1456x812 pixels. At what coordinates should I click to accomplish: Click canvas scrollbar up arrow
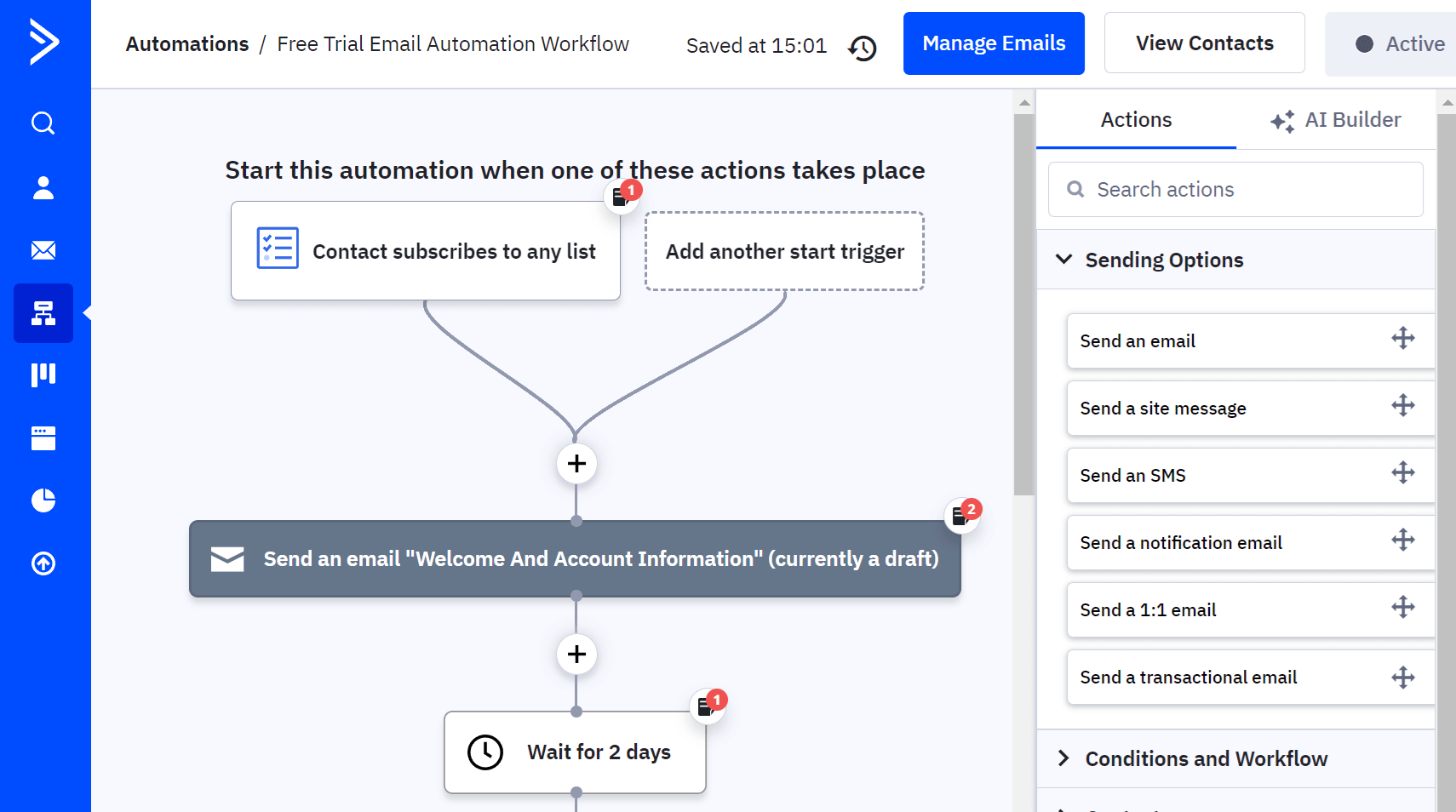pos(1024,103)
